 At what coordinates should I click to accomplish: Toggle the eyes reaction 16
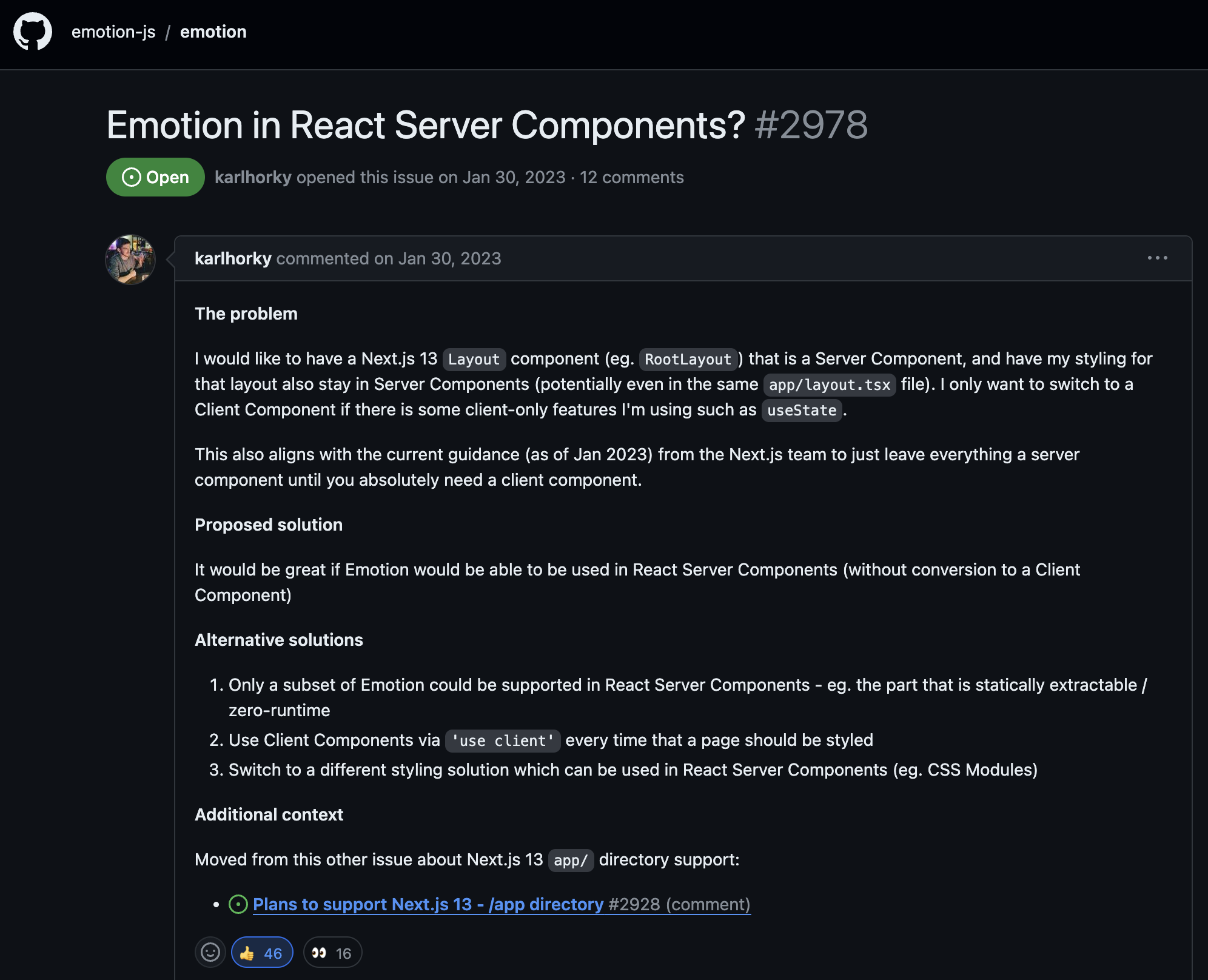(x=332, y=953)
